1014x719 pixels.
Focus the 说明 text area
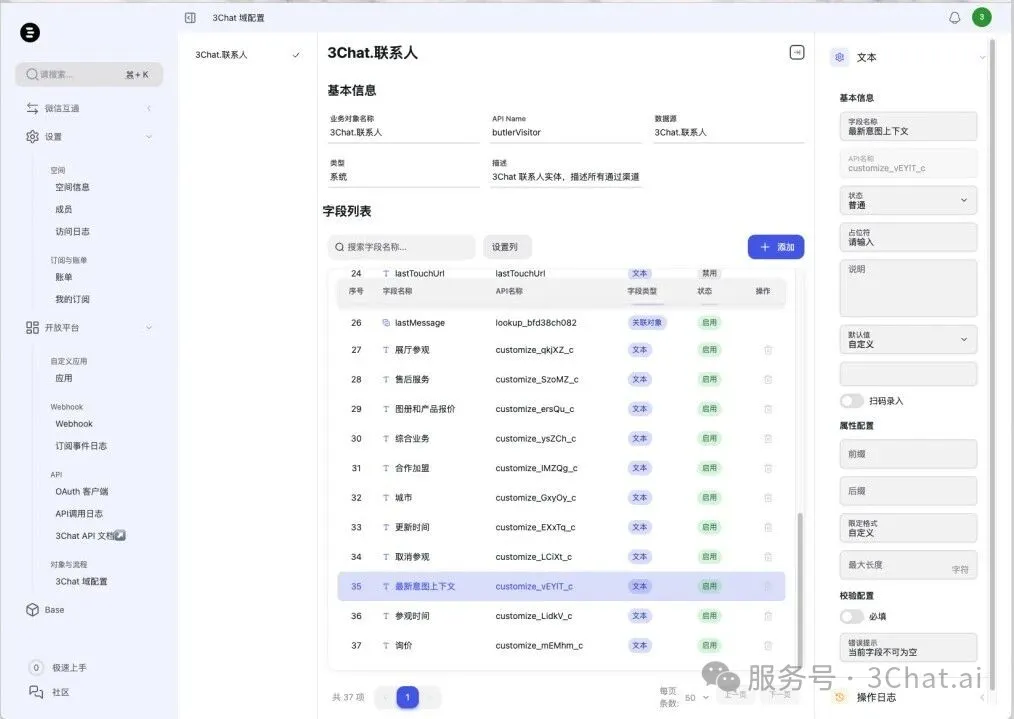[908, 288]
